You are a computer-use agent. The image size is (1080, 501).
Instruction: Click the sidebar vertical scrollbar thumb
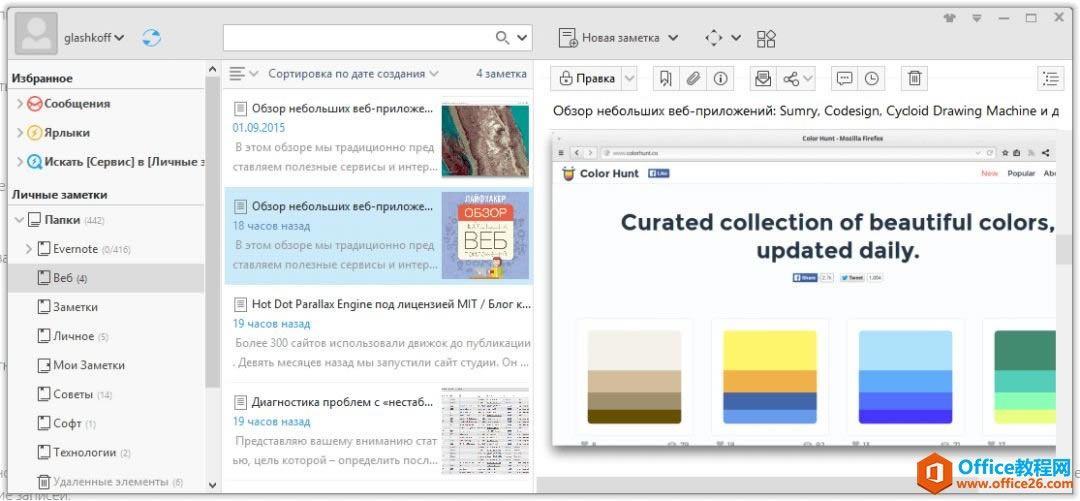(212, 231)
